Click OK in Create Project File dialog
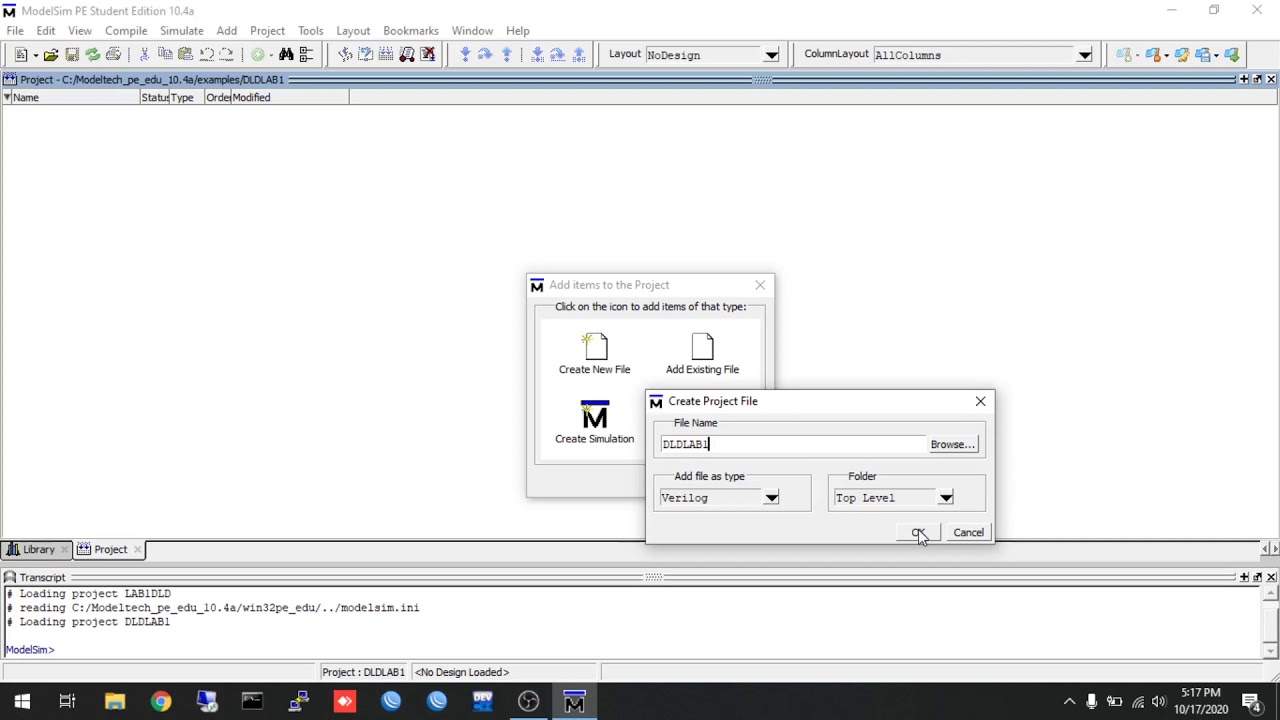1280x720 pixels. 918,533
